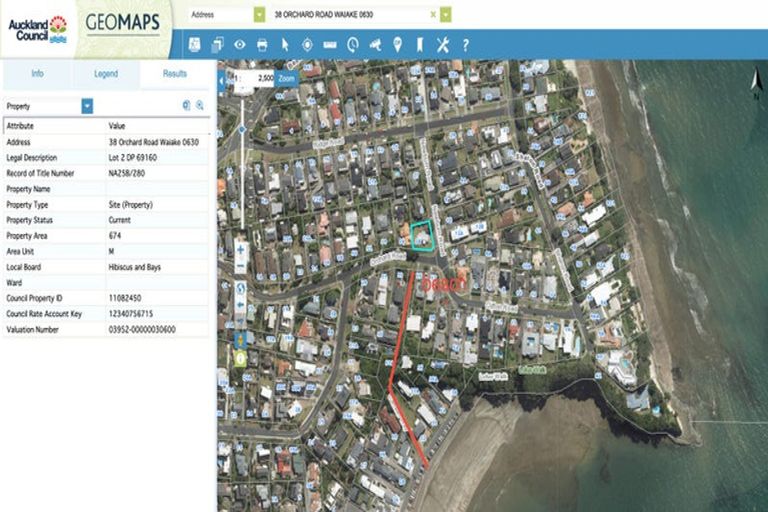Open the basemap chooser icon in toolbar
This screenshot has height=512, width=768.
click(194, 45)
